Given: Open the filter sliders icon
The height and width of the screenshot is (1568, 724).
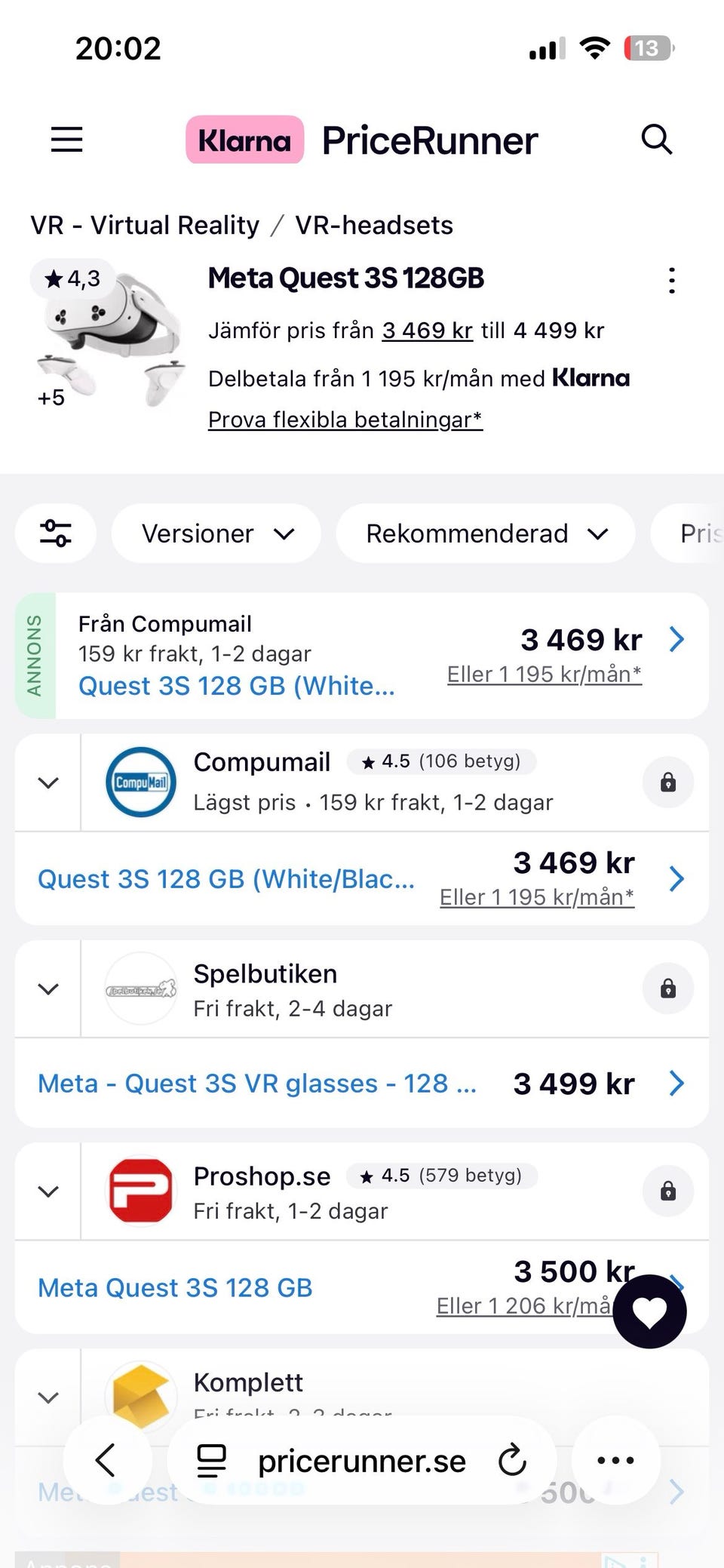Looking at the screenshot, I should coord(56,533).
